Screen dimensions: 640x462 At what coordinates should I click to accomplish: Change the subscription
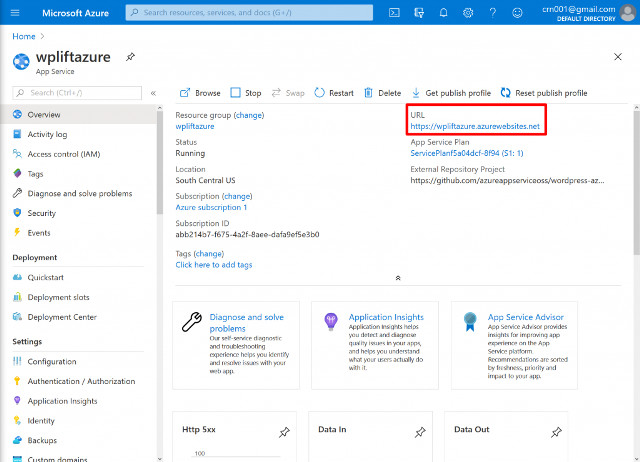[237, 196]
